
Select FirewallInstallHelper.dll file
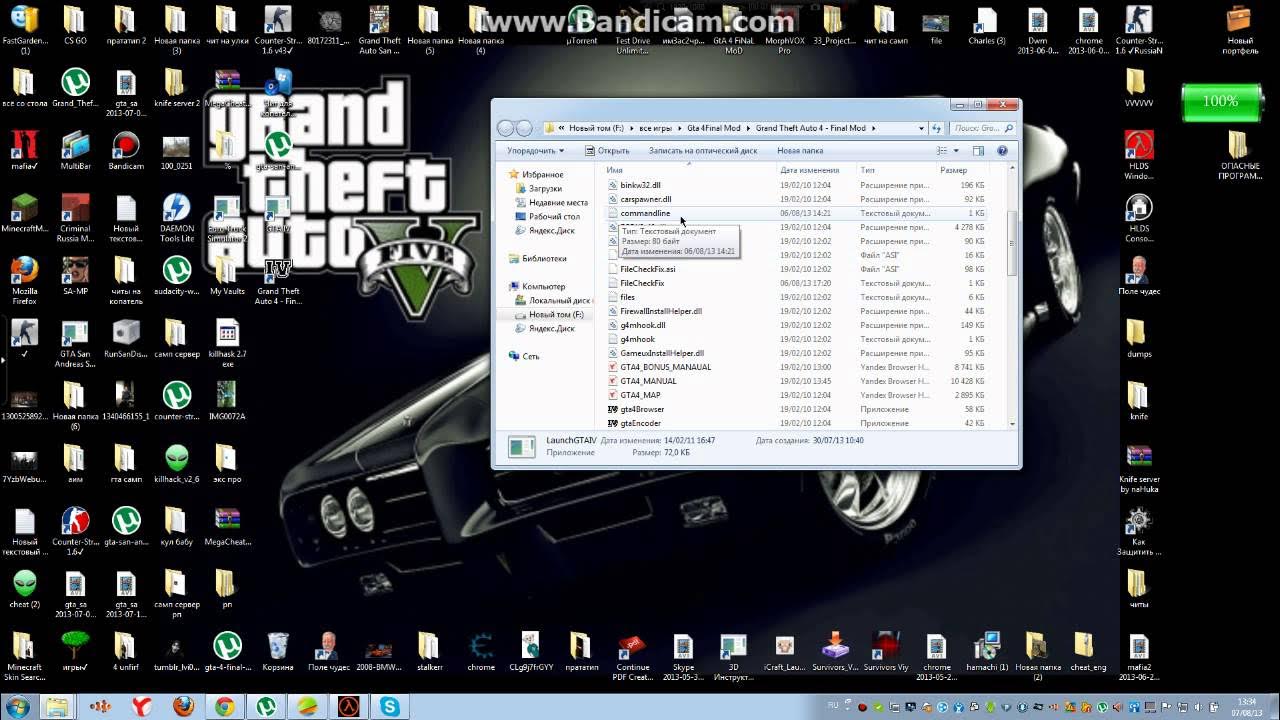pos(660,311)
